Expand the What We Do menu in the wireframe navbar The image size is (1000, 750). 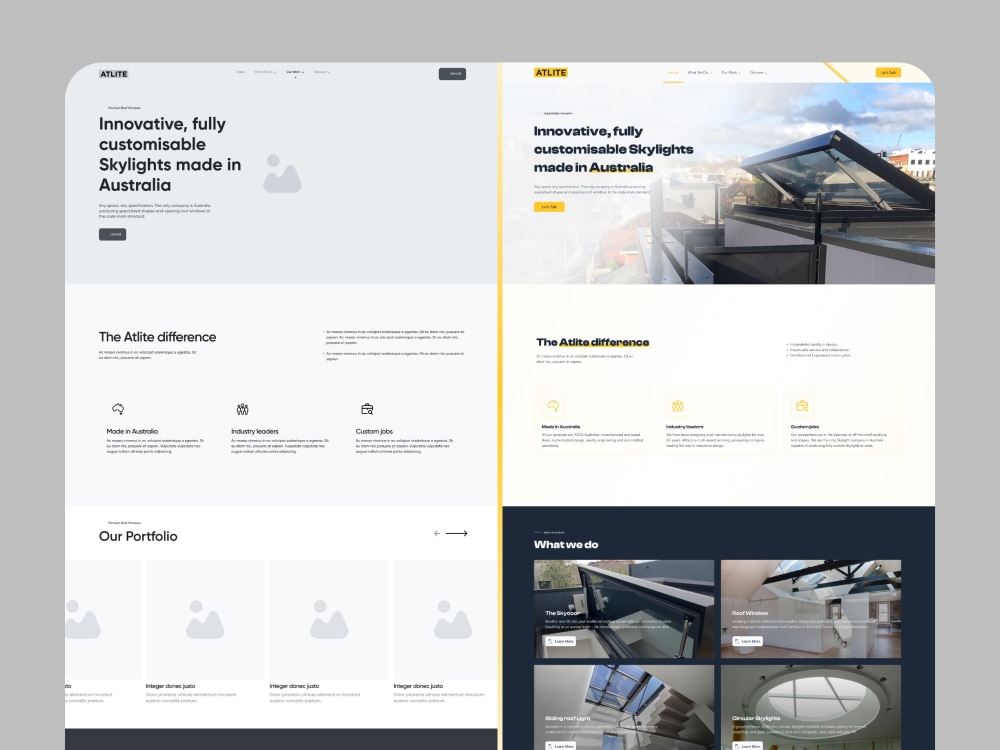(x=265, y=72)
